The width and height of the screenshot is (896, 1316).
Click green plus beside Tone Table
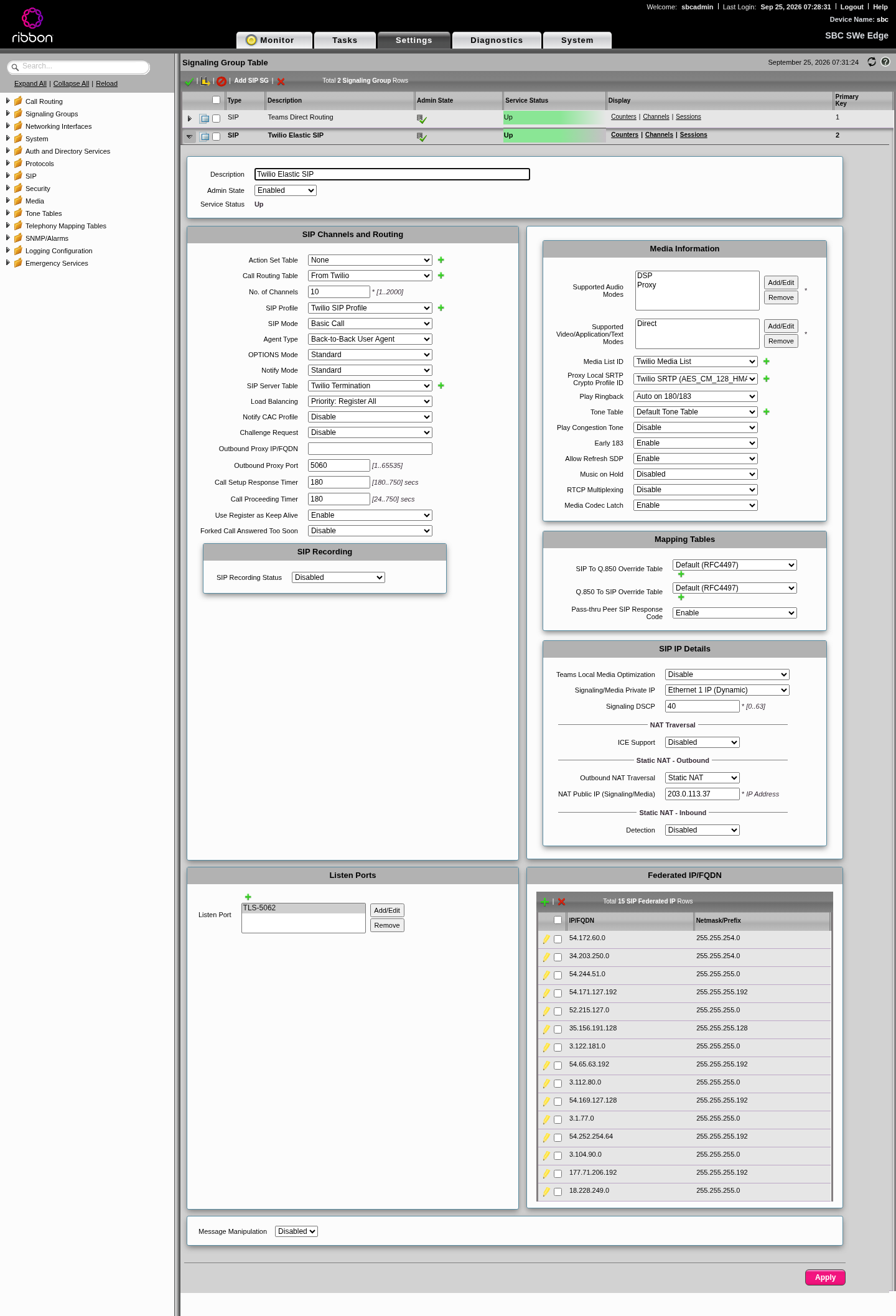(767, 412)
